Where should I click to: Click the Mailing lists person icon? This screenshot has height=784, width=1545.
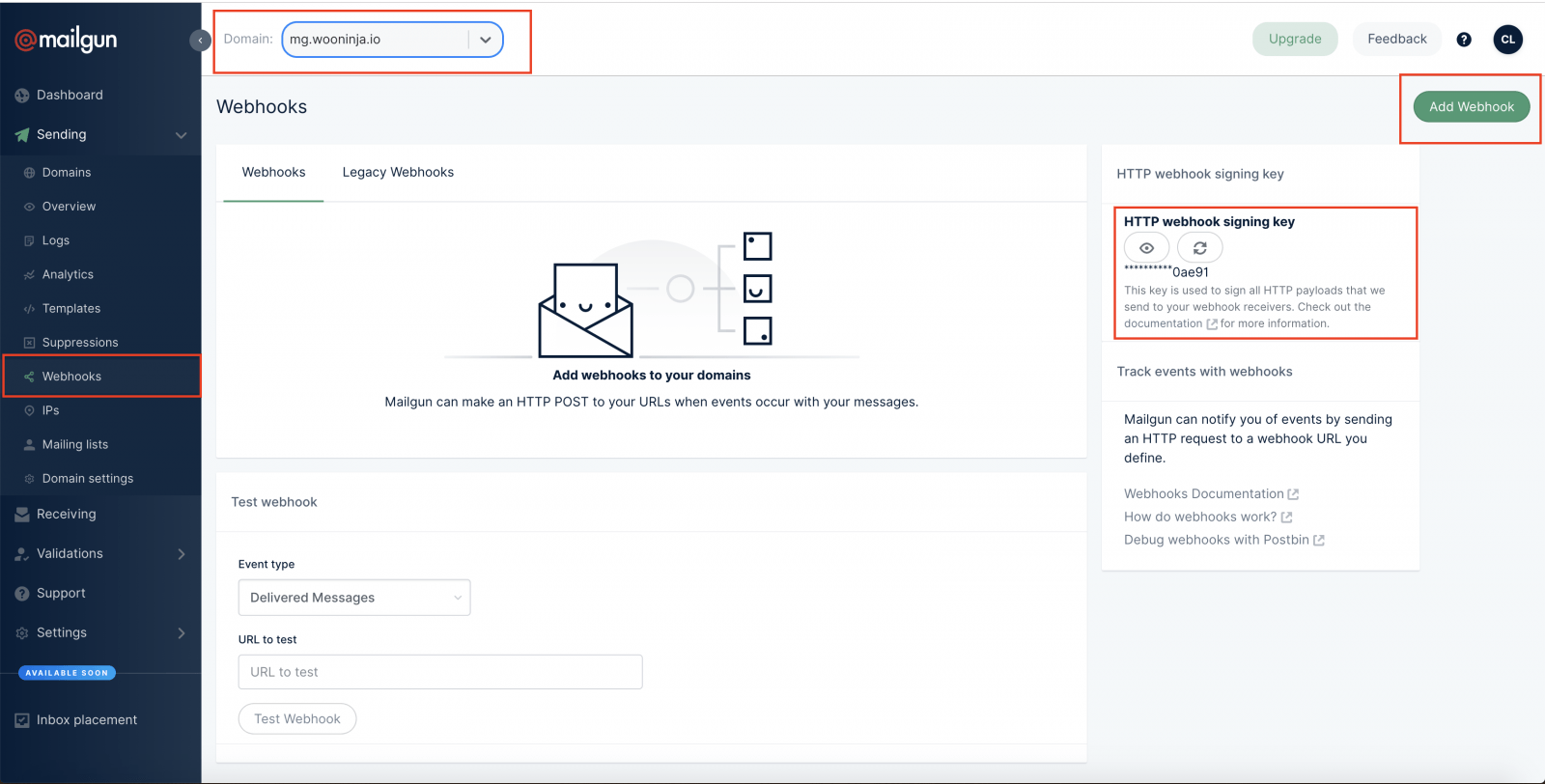pyautogui.click(x=29, y=444)
